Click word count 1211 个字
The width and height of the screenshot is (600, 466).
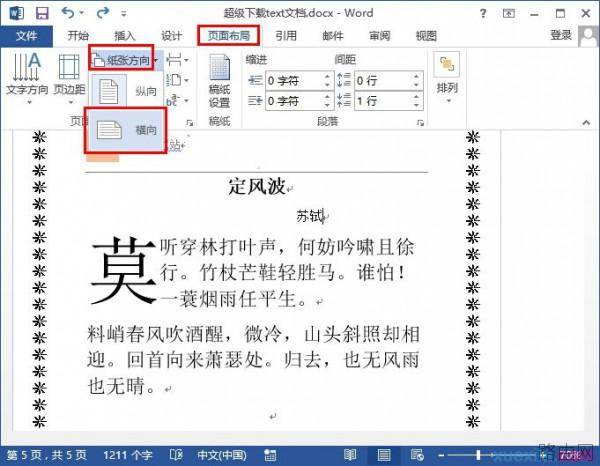[127, 455]
